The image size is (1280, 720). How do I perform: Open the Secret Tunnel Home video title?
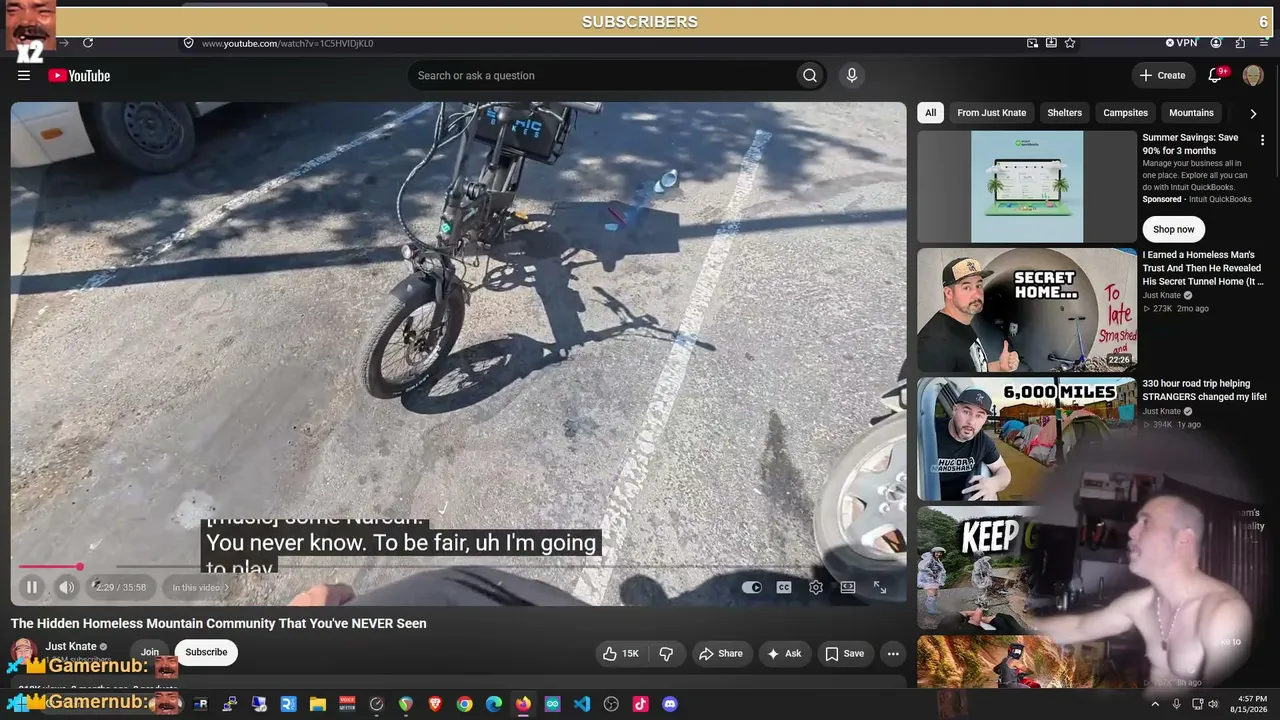[1204, 268]
